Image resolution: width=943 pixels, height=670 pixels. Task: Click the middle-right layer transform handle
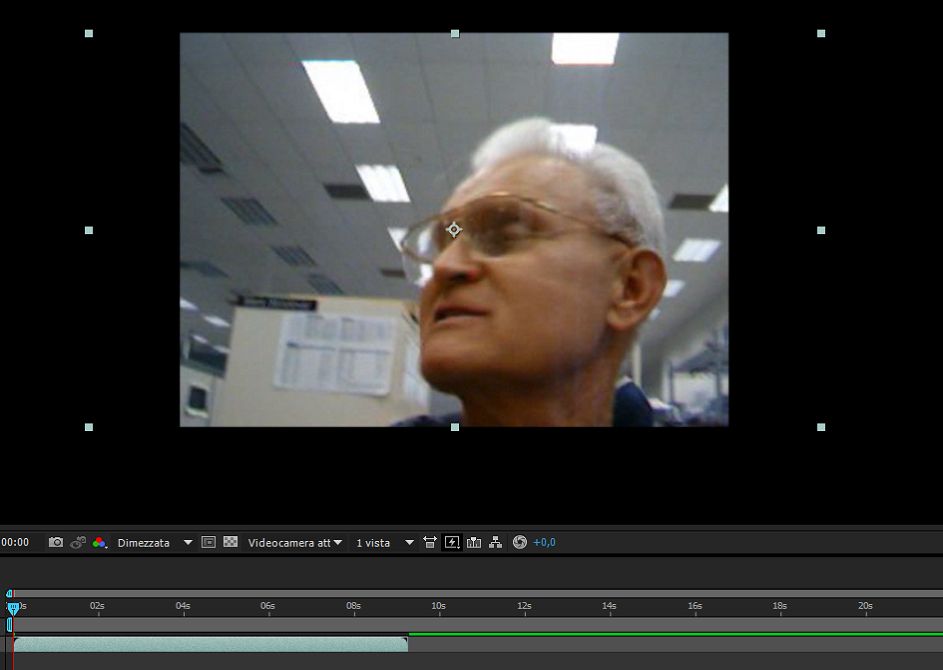[821, 230]
